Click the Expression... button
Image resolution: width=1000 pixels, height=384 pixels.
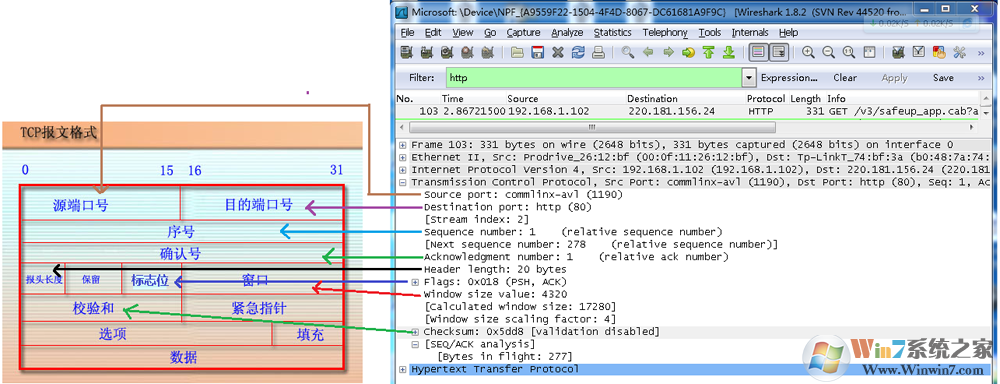(789, 78)
